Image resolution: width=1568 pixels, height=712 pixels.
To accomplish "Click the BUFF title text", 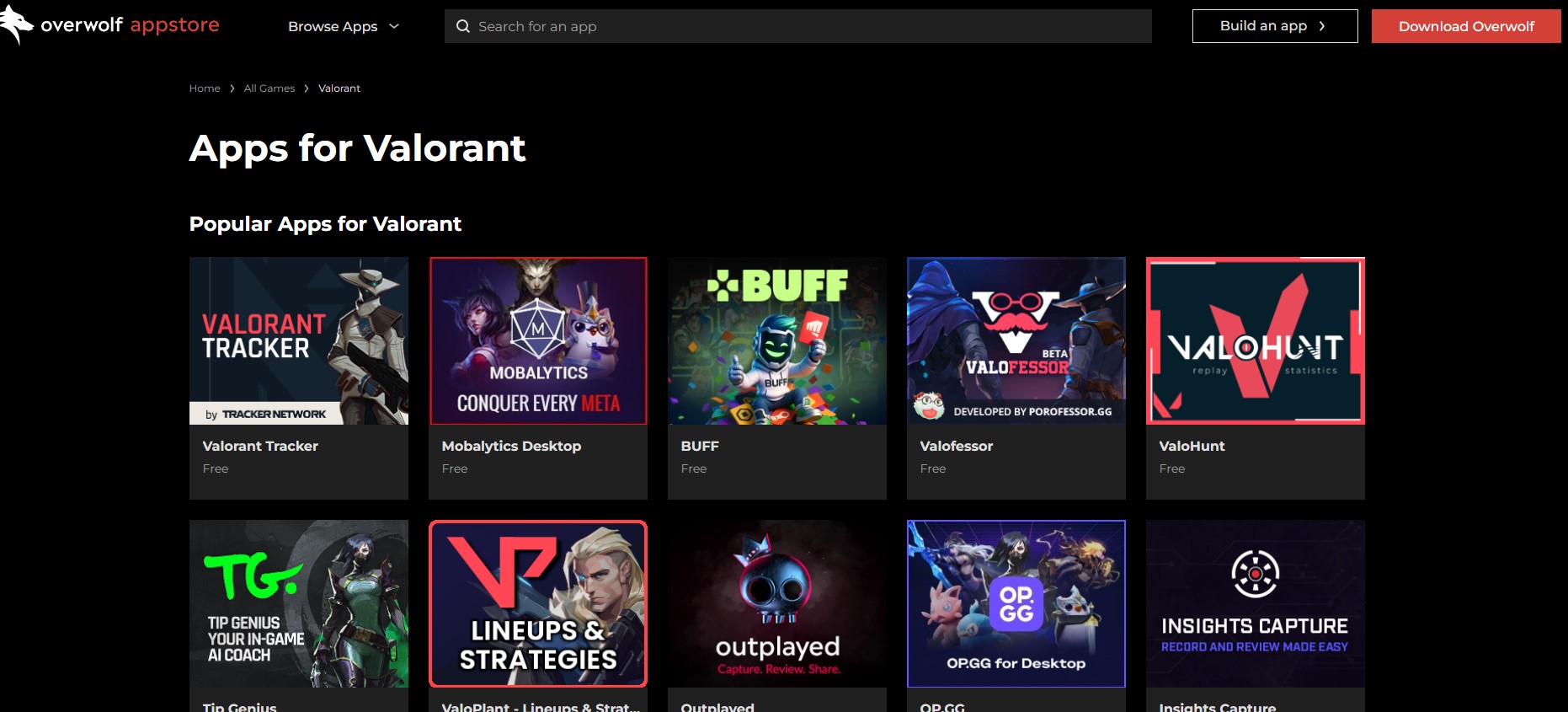I will (x=700, y=446).
